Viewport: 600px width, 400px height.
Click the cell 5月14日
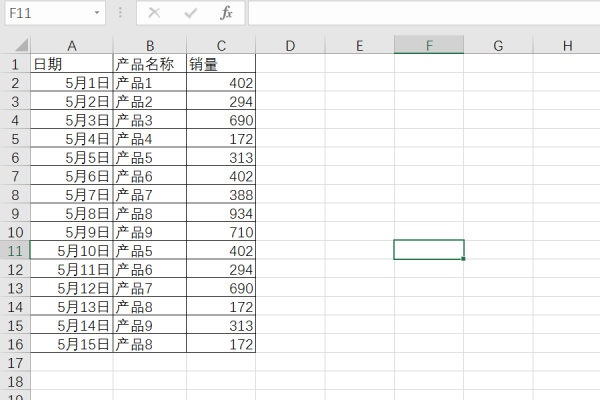pyautogui.click(x=72, y=325)
